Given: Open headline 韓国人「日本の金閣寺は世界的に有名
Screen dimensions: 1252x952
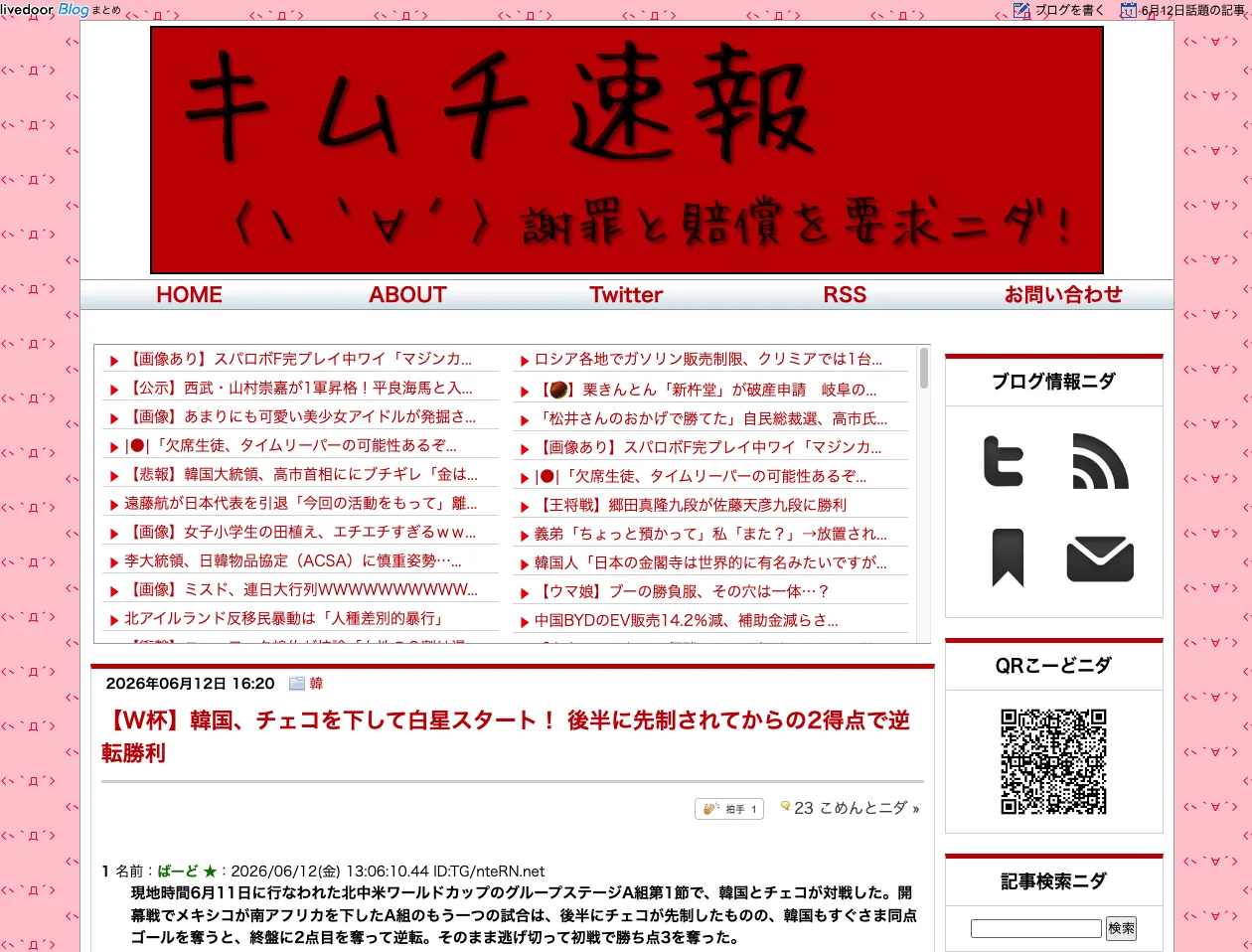Looking at the screenshot, I should [711, 563].
